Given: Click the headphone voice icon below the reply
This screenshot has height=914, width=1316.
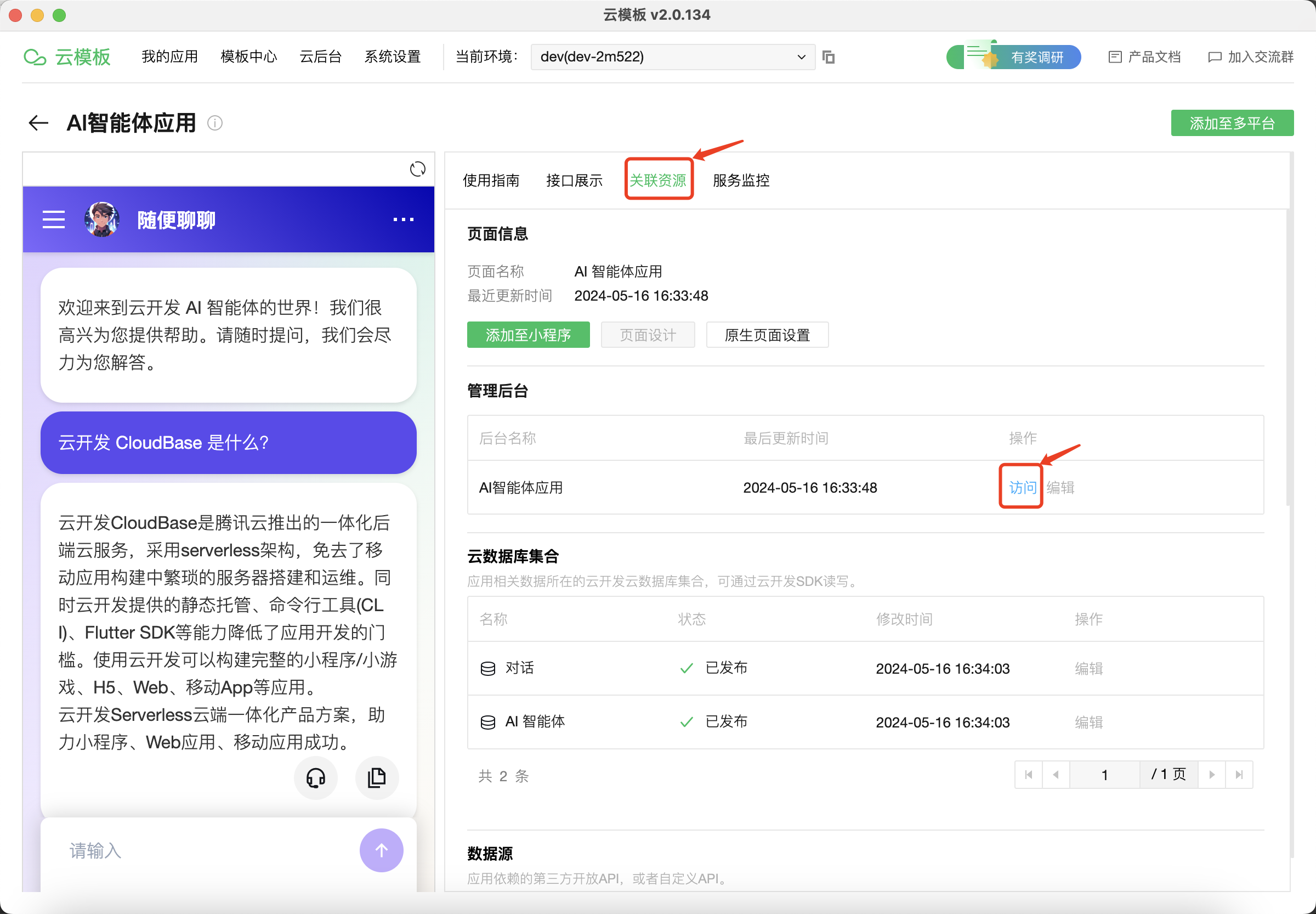Looking at the screenshot, I should [315, 777].
